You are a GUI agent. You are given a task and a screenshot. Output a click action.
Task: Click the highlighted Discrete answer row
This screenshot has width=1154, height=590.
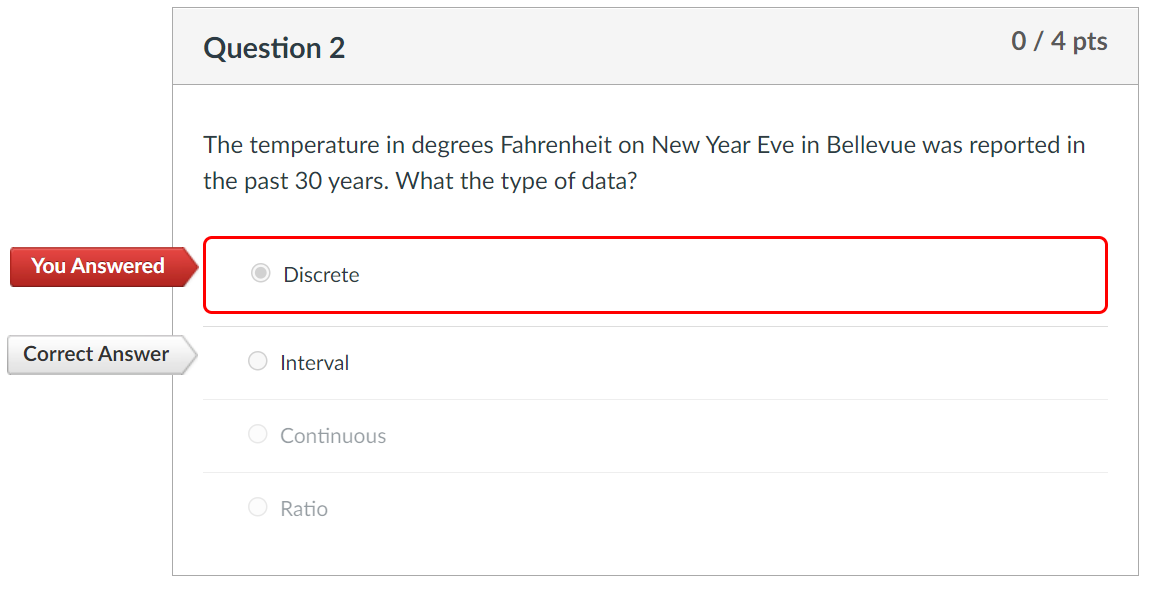tap(655, 275)
